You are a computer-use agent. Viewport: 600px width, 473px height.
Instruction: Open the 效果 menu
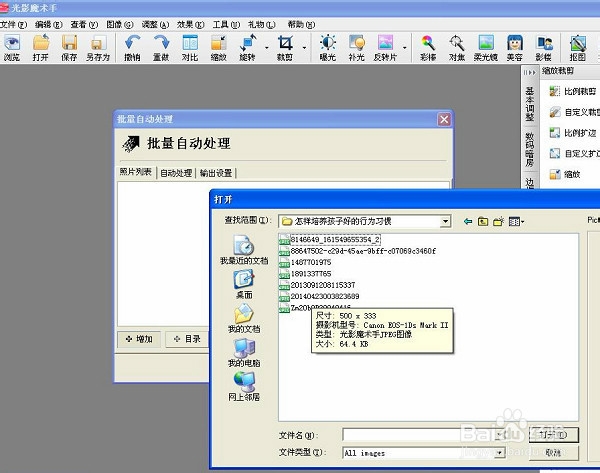[x=191, y=24]
